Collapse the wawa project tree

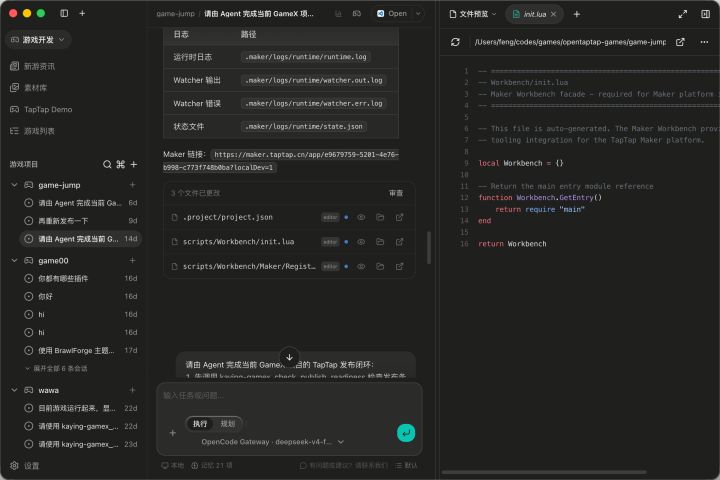point(14,390)
